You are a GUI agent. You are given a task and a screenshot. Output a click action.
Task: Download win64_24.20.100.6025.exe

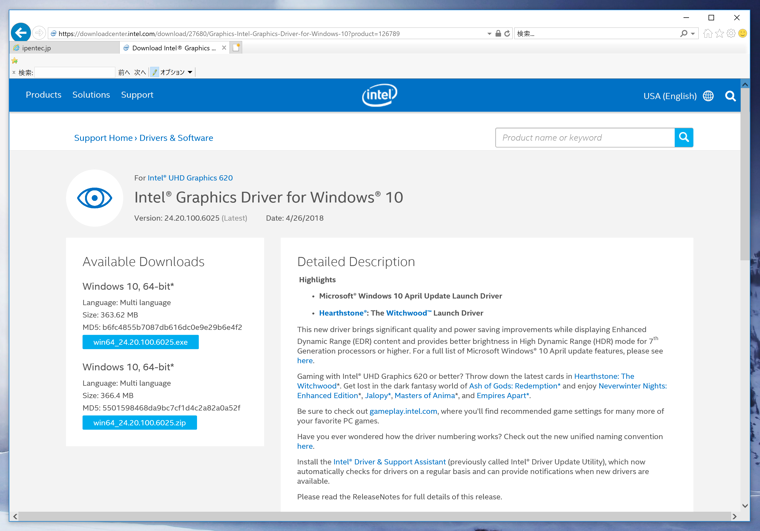click(x=141, y=342)
